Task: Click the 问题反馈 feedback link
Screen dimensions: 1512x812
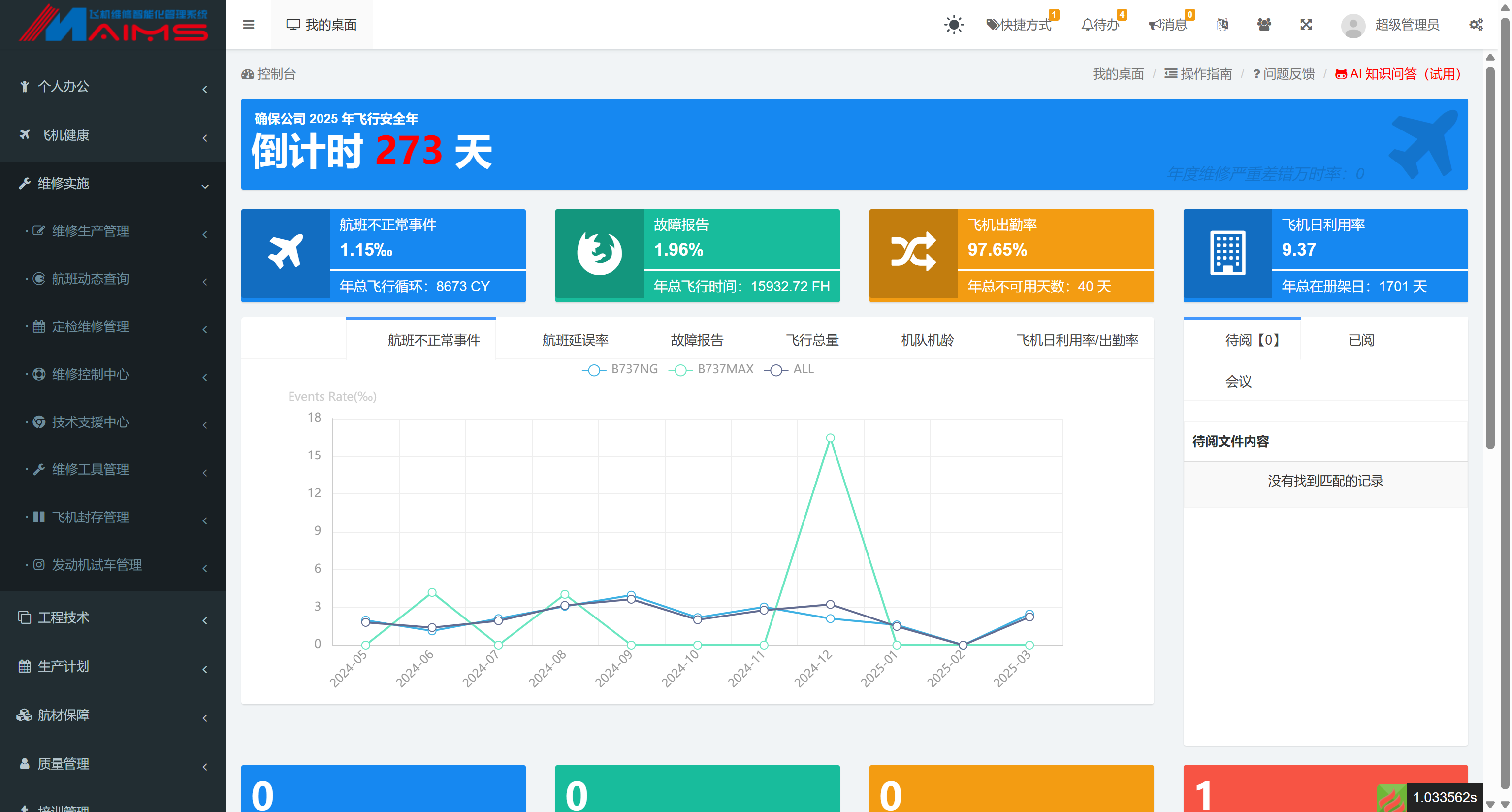Action: [x=1289, y=73]
